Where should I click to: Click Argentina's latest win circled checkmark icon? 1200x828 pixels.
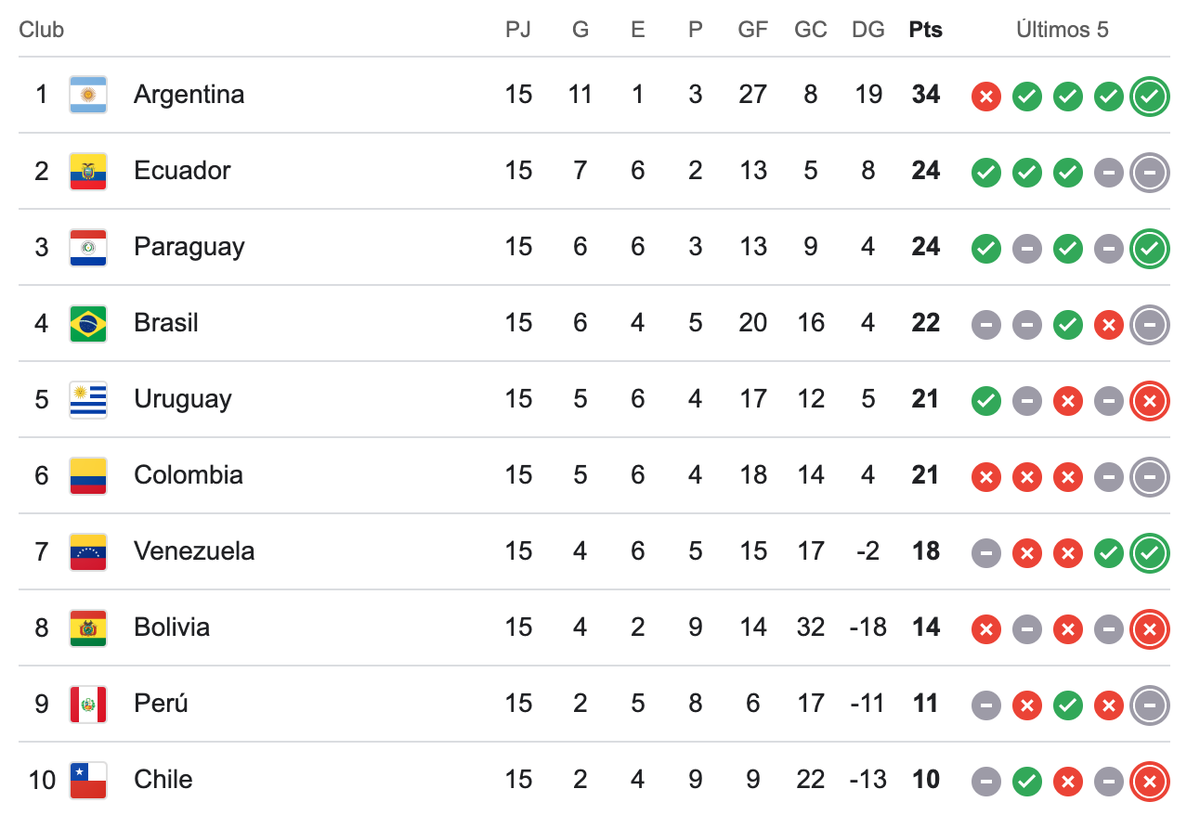pyautogui.click(x=1150, y=96)
